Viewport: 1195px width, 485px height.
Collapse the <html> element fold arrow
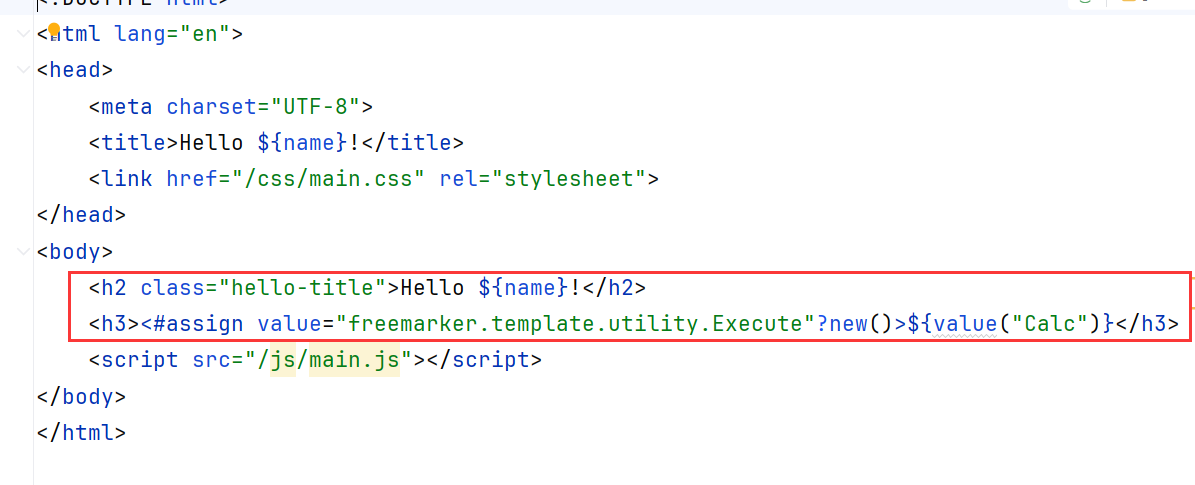click(x=24, y=34)
